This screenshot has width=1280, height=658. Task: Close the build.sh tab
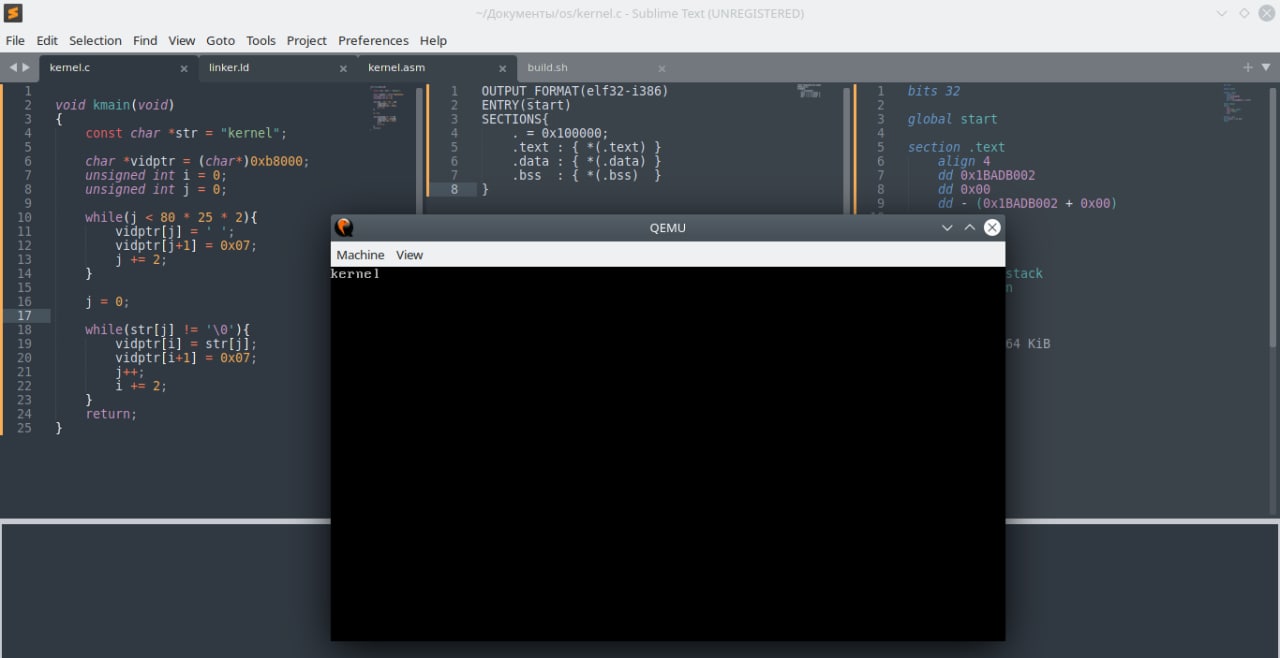[663, 69]
